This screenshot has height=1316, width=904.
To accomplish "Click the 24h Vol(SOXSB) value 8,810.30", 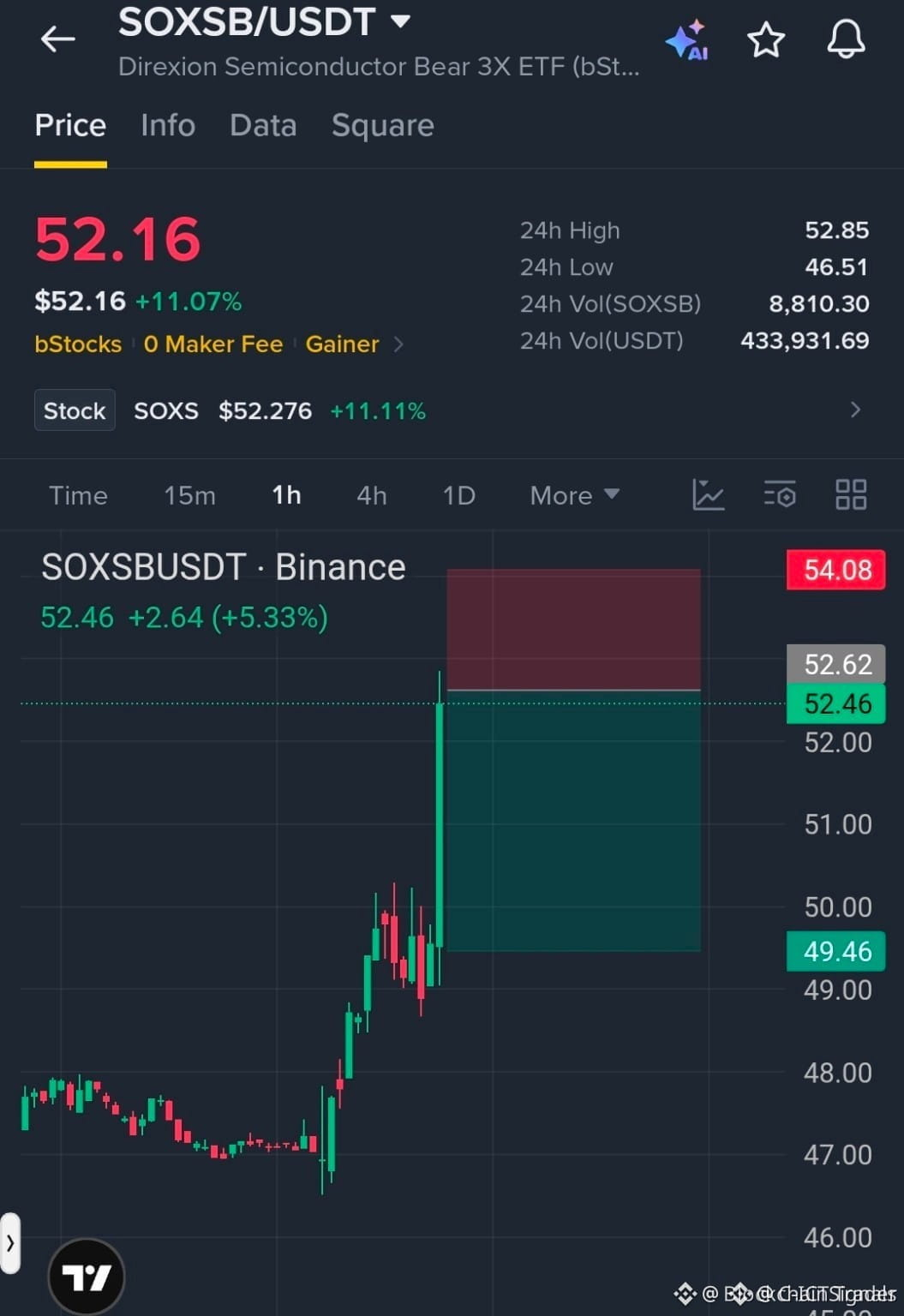I will (x=819, y=304).
